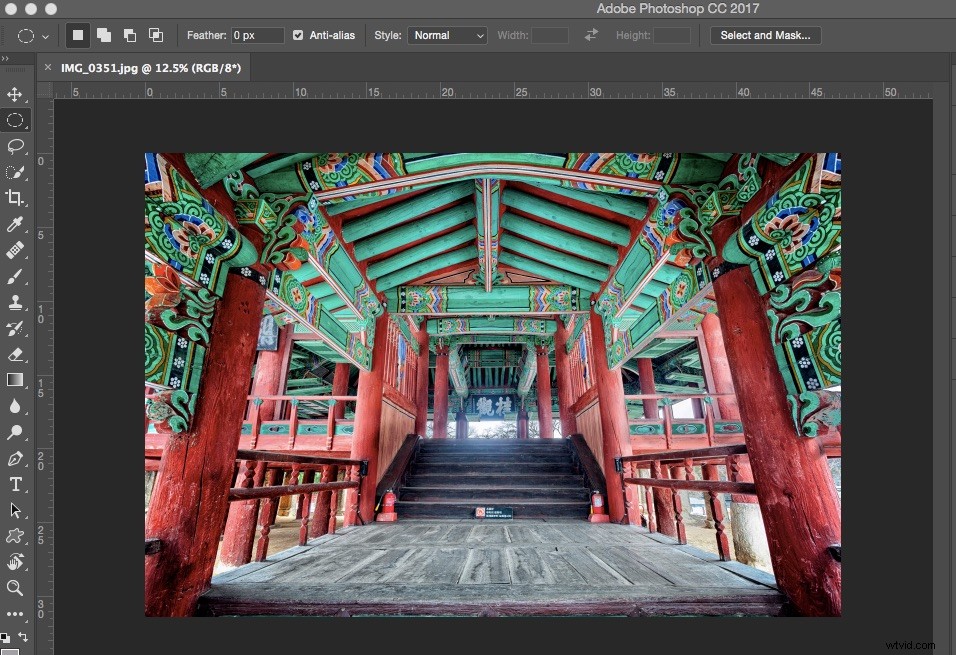Image resolution: width=956 pixels, height=655 pixels.
Task: Activate the Clone Stamp tool
Action: (15, 302)
